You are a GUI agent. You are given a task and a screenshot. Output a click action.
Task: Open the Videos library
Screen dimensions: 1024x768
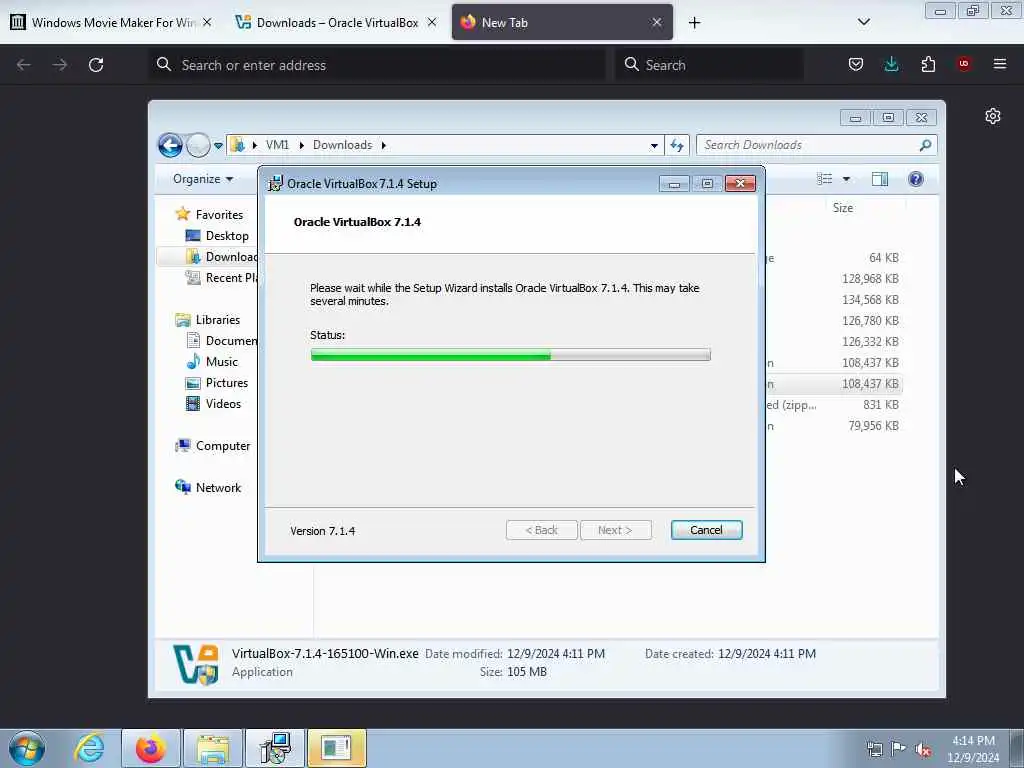[x=223, y=404]
